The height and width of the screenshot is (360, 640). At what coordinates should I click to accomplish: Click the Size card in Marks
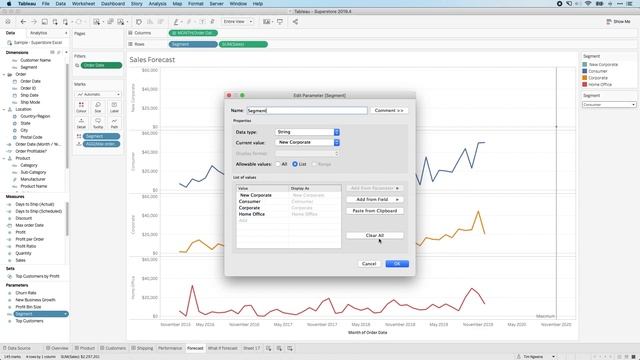tap(98, 107)
